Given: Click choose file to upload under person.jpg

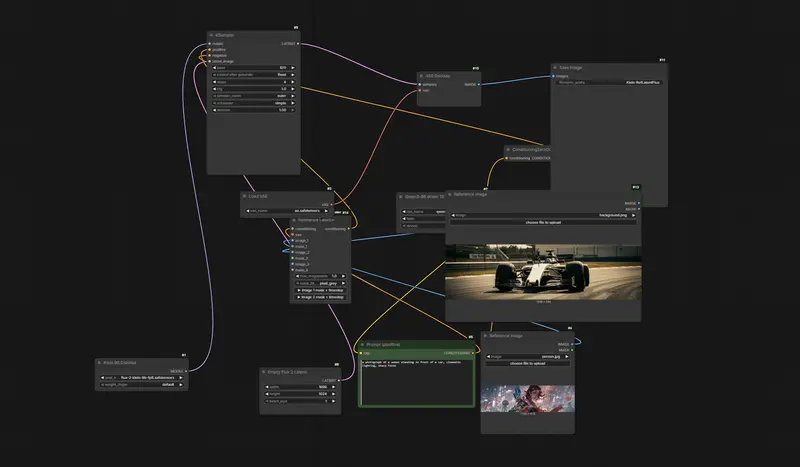Looking at the screenshot, I should click(x=528, y=363).
